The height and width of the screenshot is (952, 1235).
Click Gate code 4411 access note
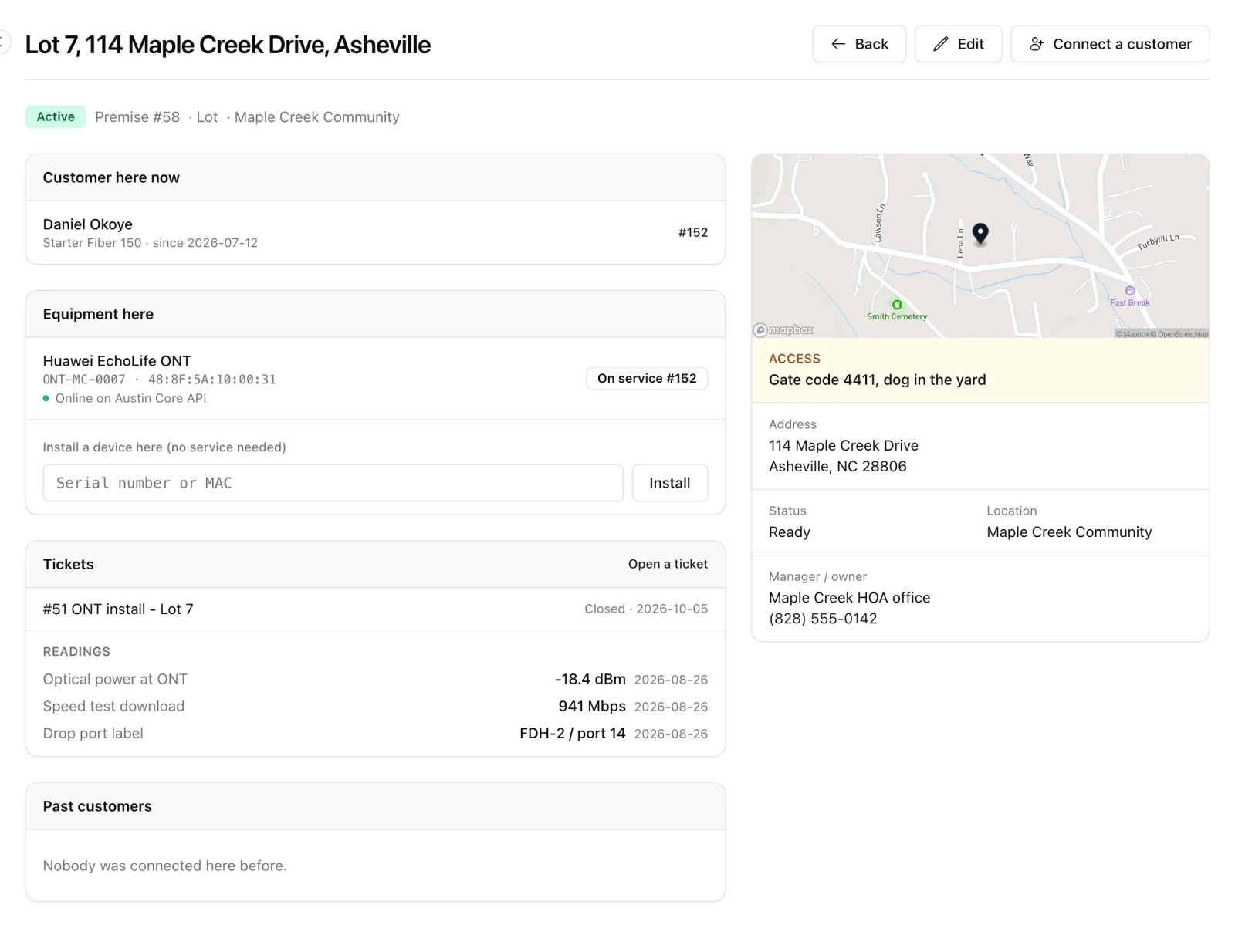[877, 380]
